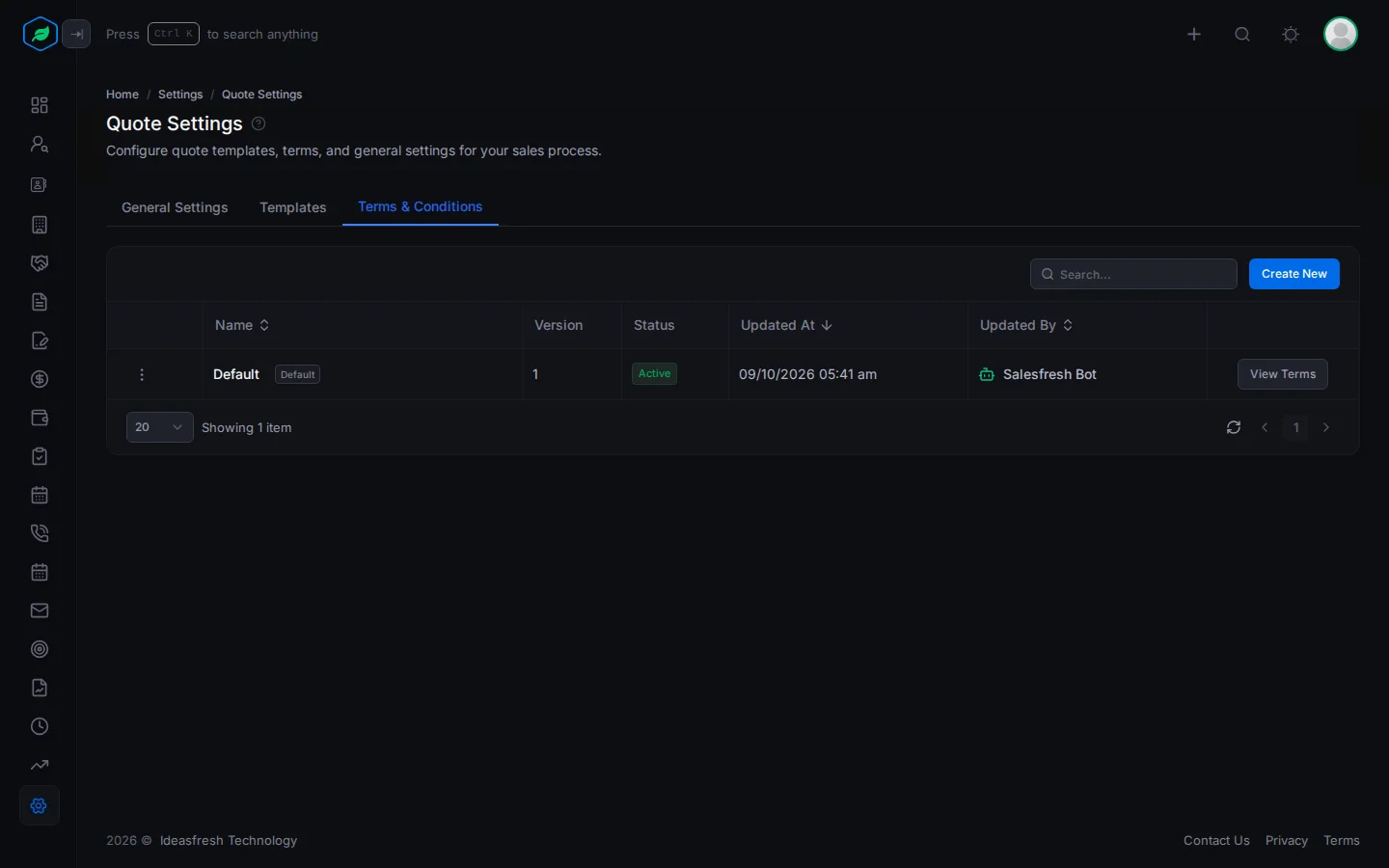Screen dimensions: 1389x868
Task: Click the Create New button
Action: [x=1294, y=274]
